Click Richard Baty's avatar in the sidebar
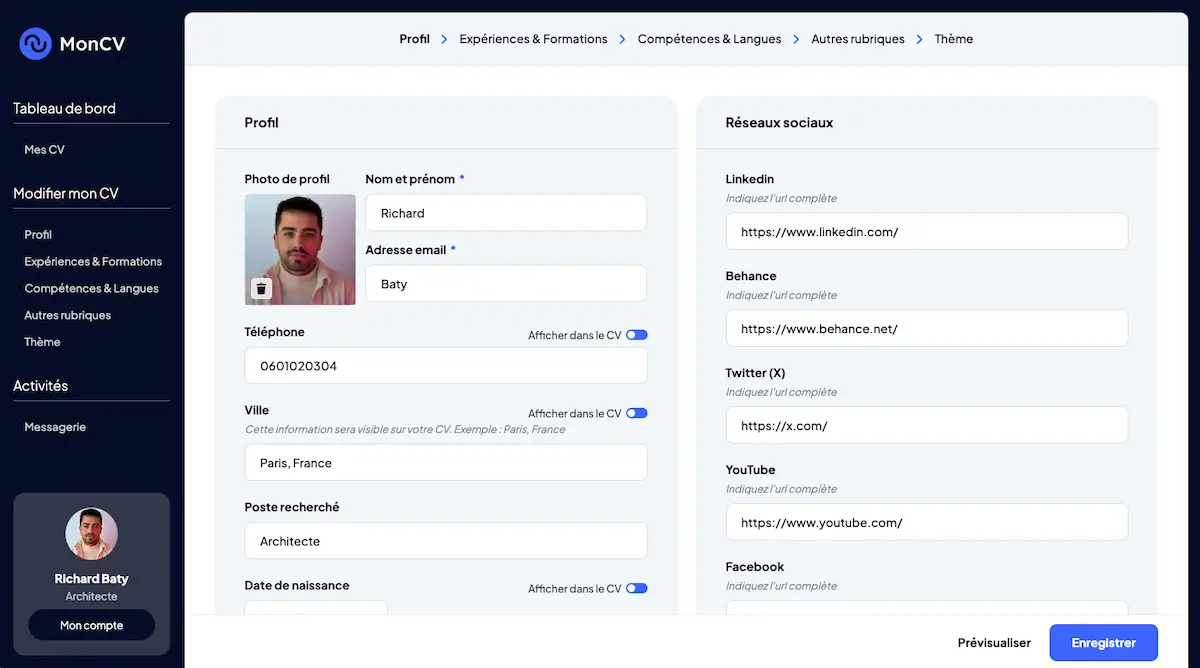This screenshot has height=668, width=1200. pyautogui.click(x=91, y=533)
